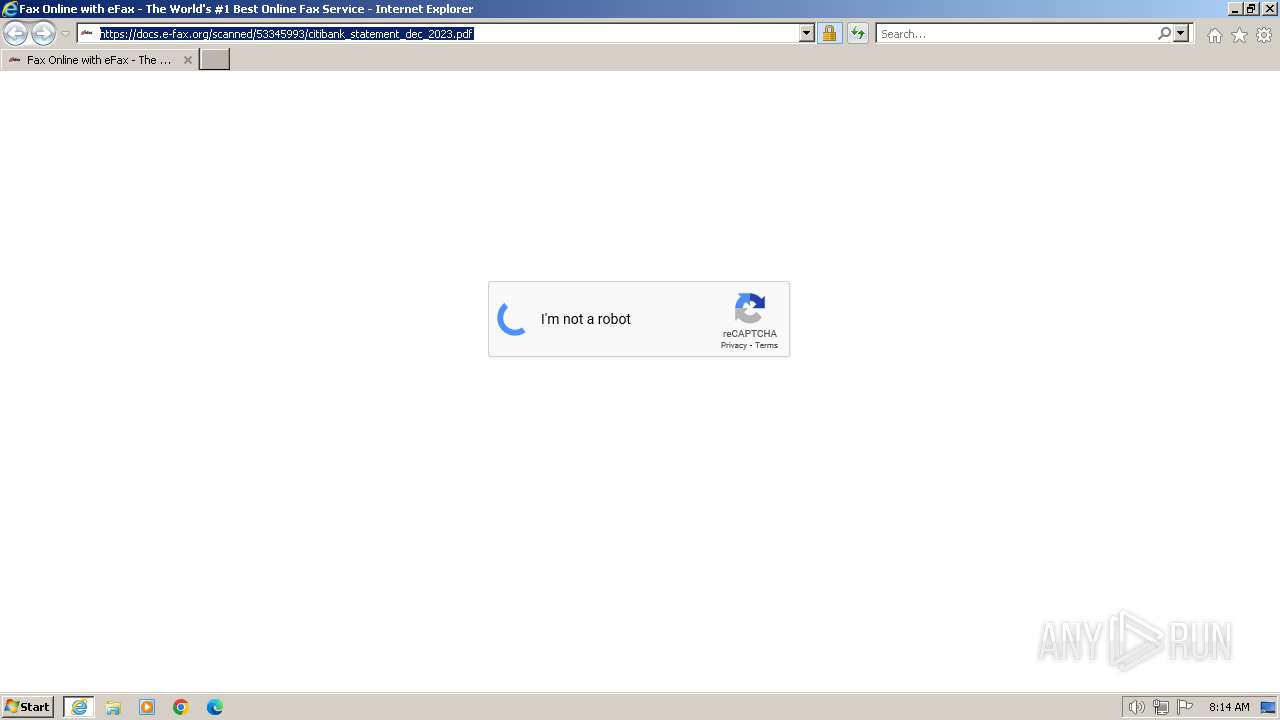The height and width of the screenshot is (720, 1280).
Task: Select the Fax Online with eFax tab
Action: (x=99, y=60)
